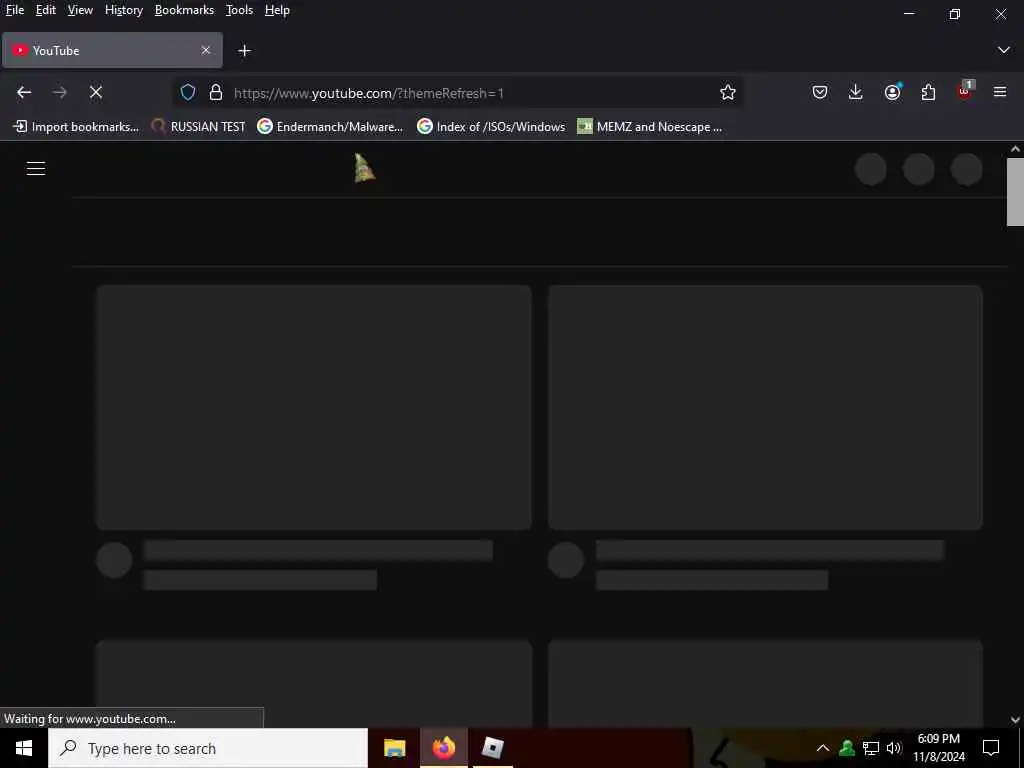The image size is (1024, 768).
Task: Open the Firefox account icon
Action: click(x=892, y=93)
